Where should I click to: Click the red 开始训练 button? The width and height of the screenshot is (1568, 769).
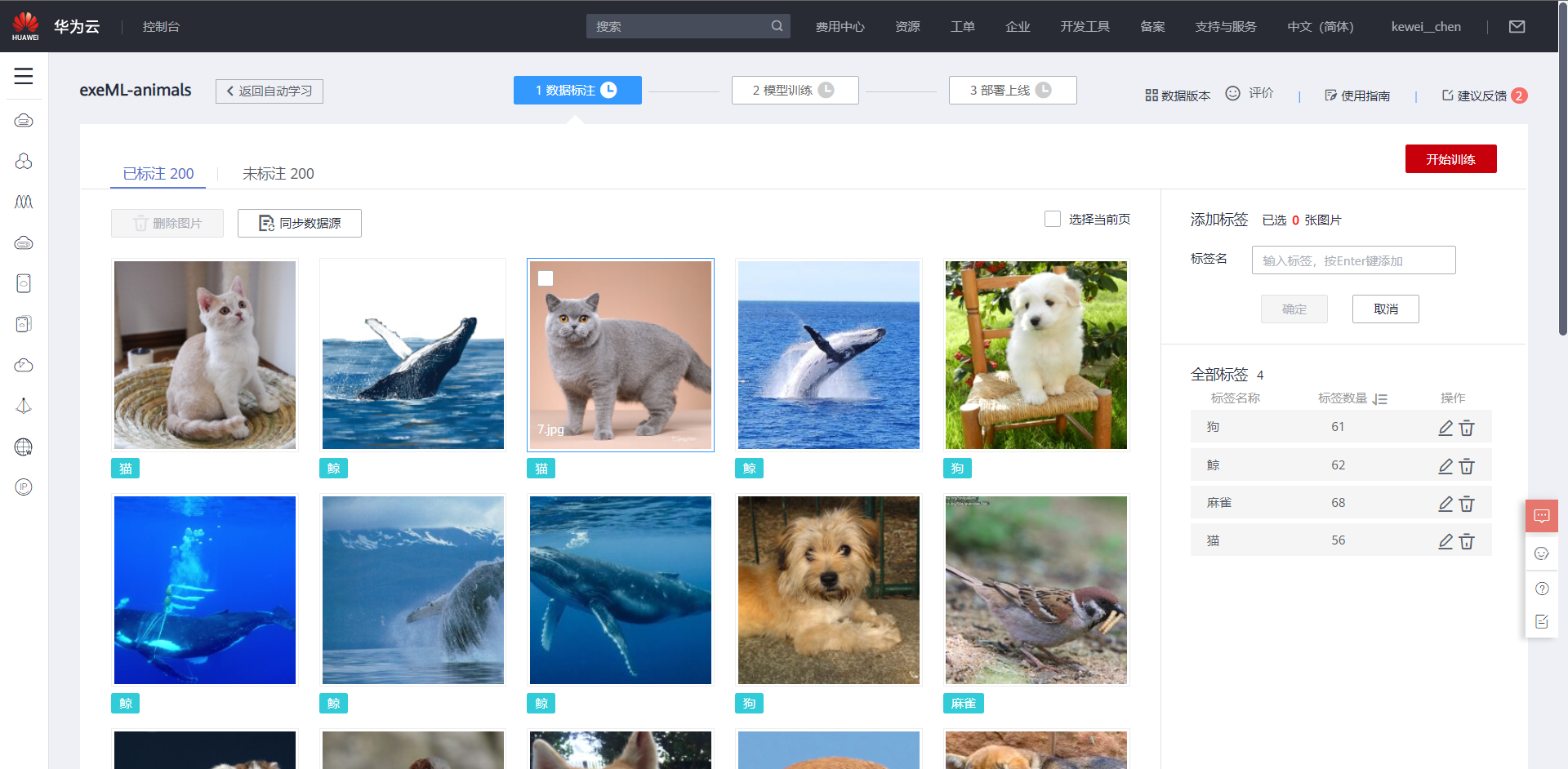pos(1450,159)
